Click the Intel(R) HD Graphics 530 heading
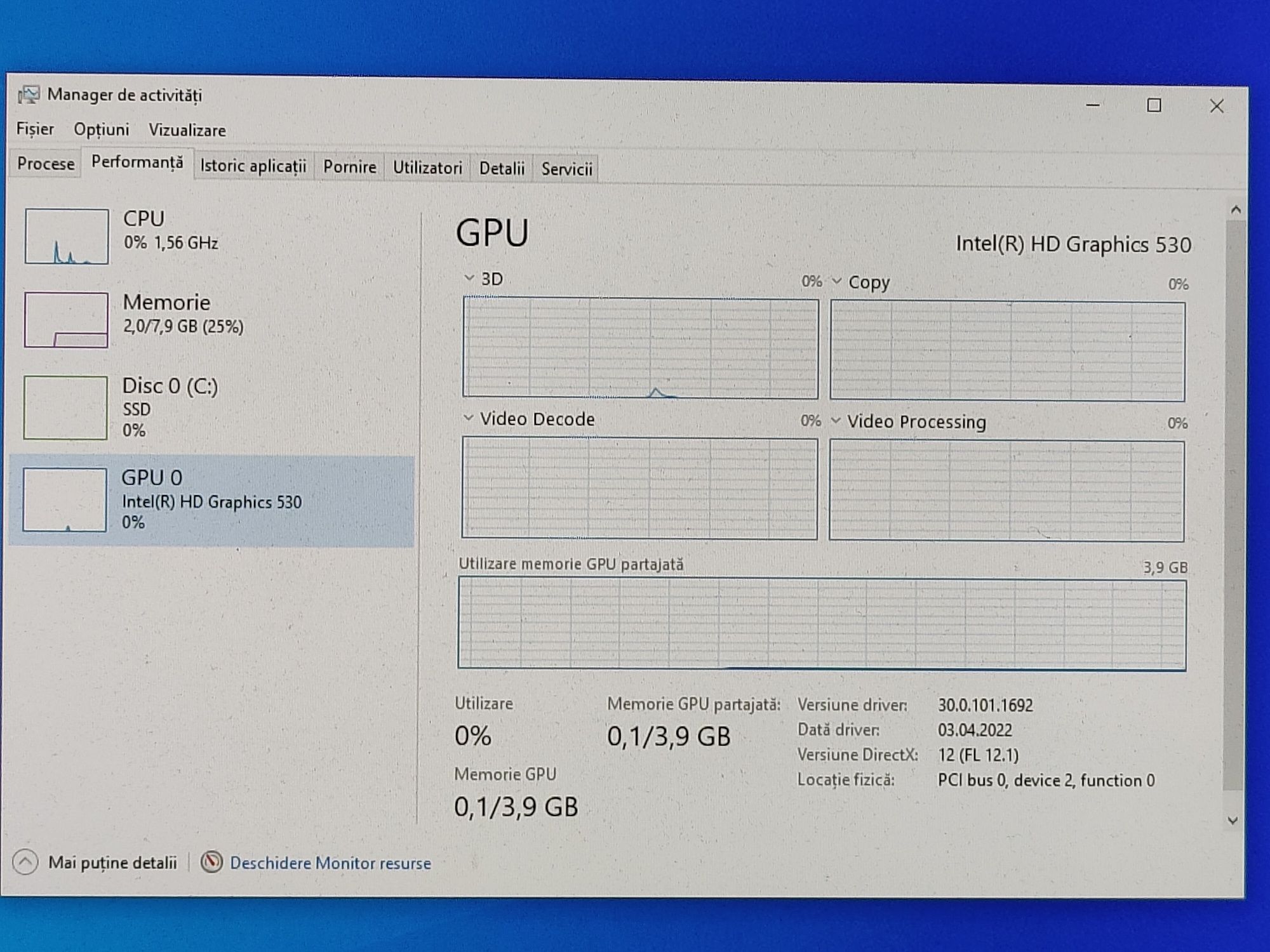Viewport: 1270px width, 952px height. pos(1073,244)
